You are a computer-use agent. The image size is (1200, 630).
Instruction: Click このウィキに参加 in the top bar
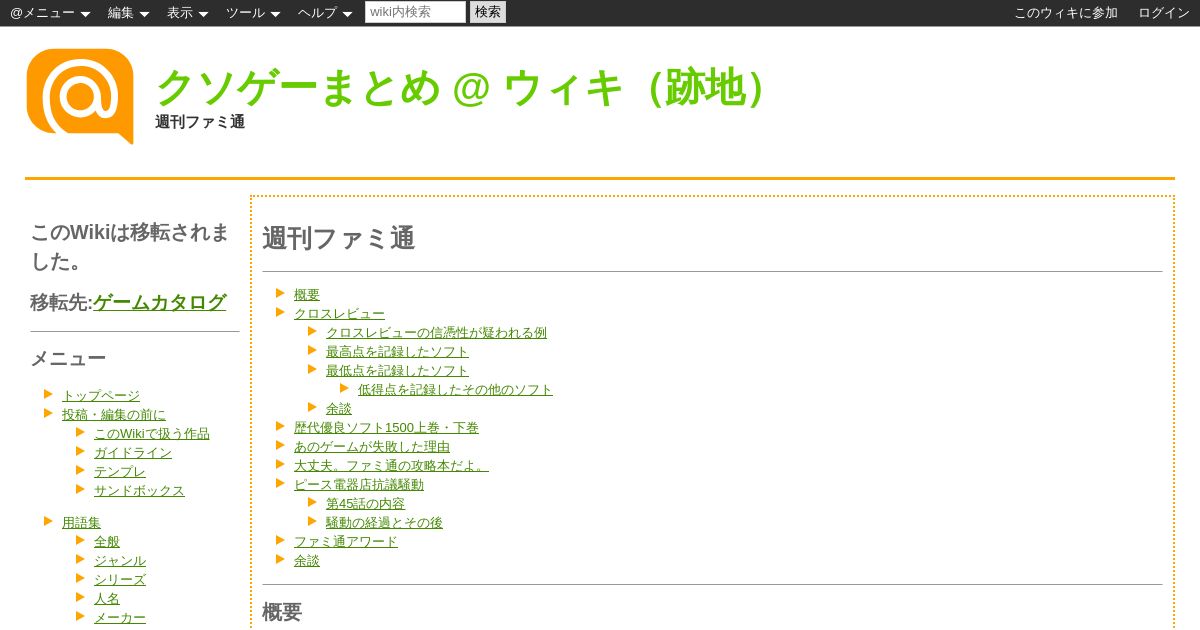click(x=1066, y=13)
